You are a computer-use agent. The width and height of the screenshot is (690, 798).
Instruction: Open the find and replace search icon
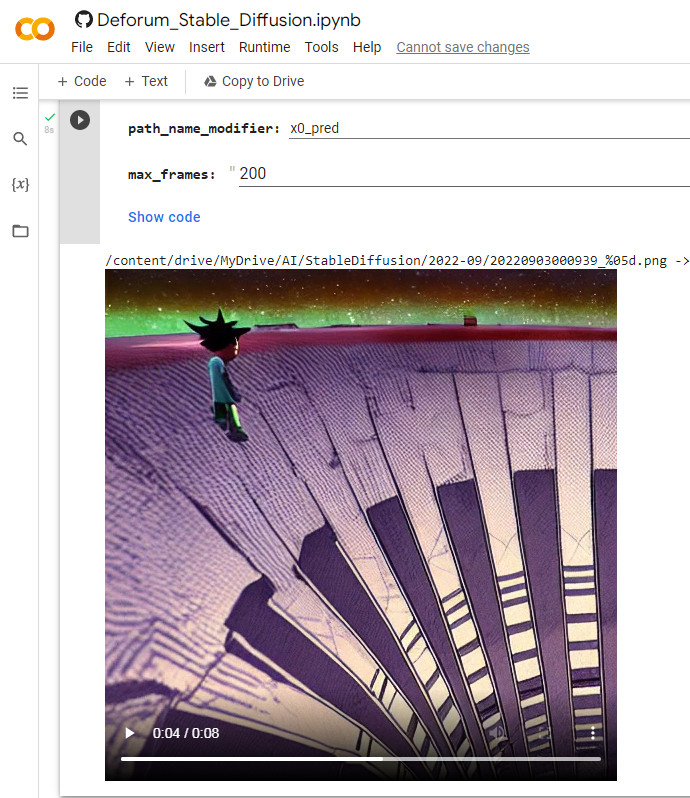point(20,138)
